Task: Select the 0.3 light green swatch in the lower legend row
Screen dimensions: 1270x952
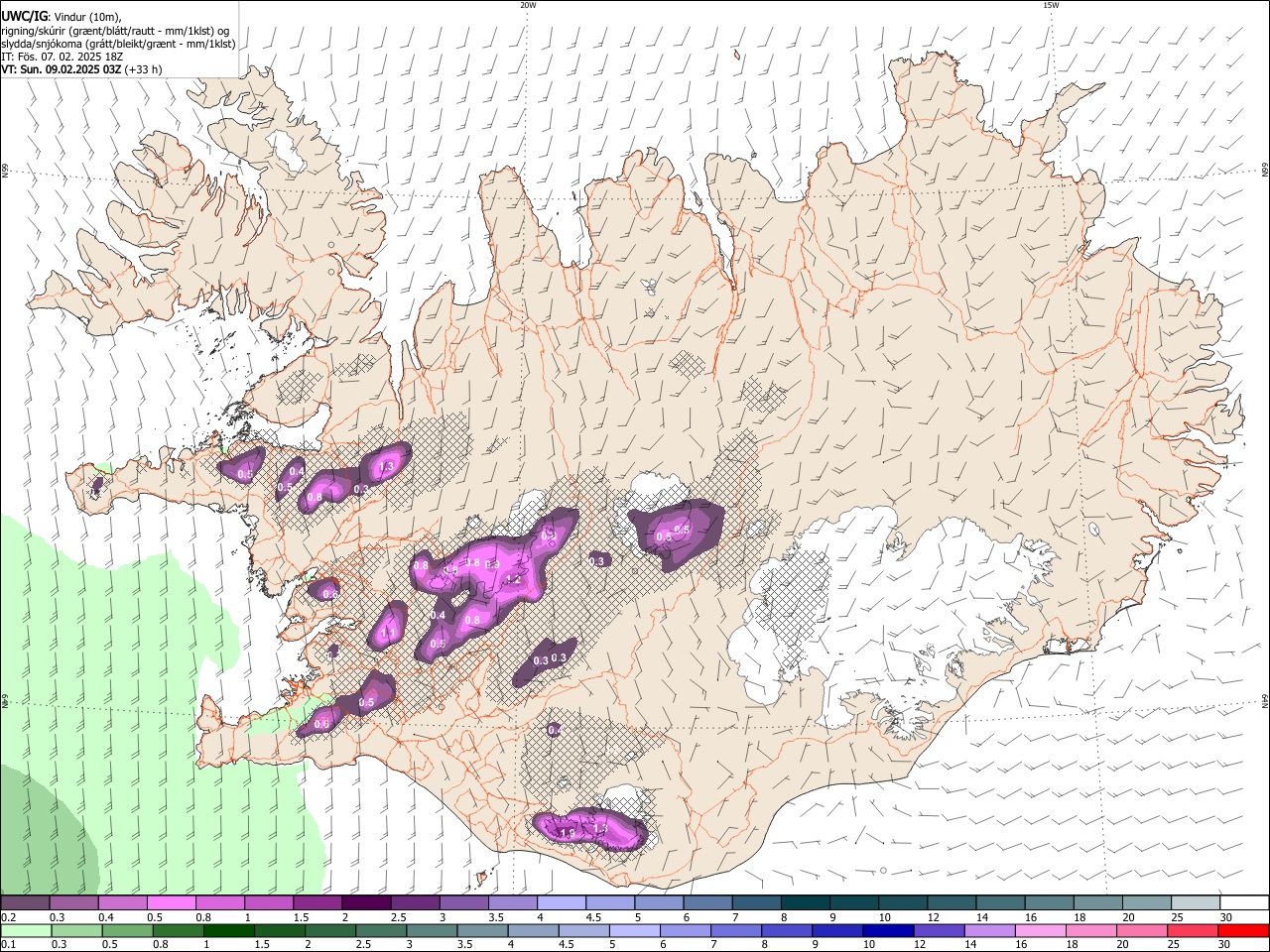Action: 76,931
